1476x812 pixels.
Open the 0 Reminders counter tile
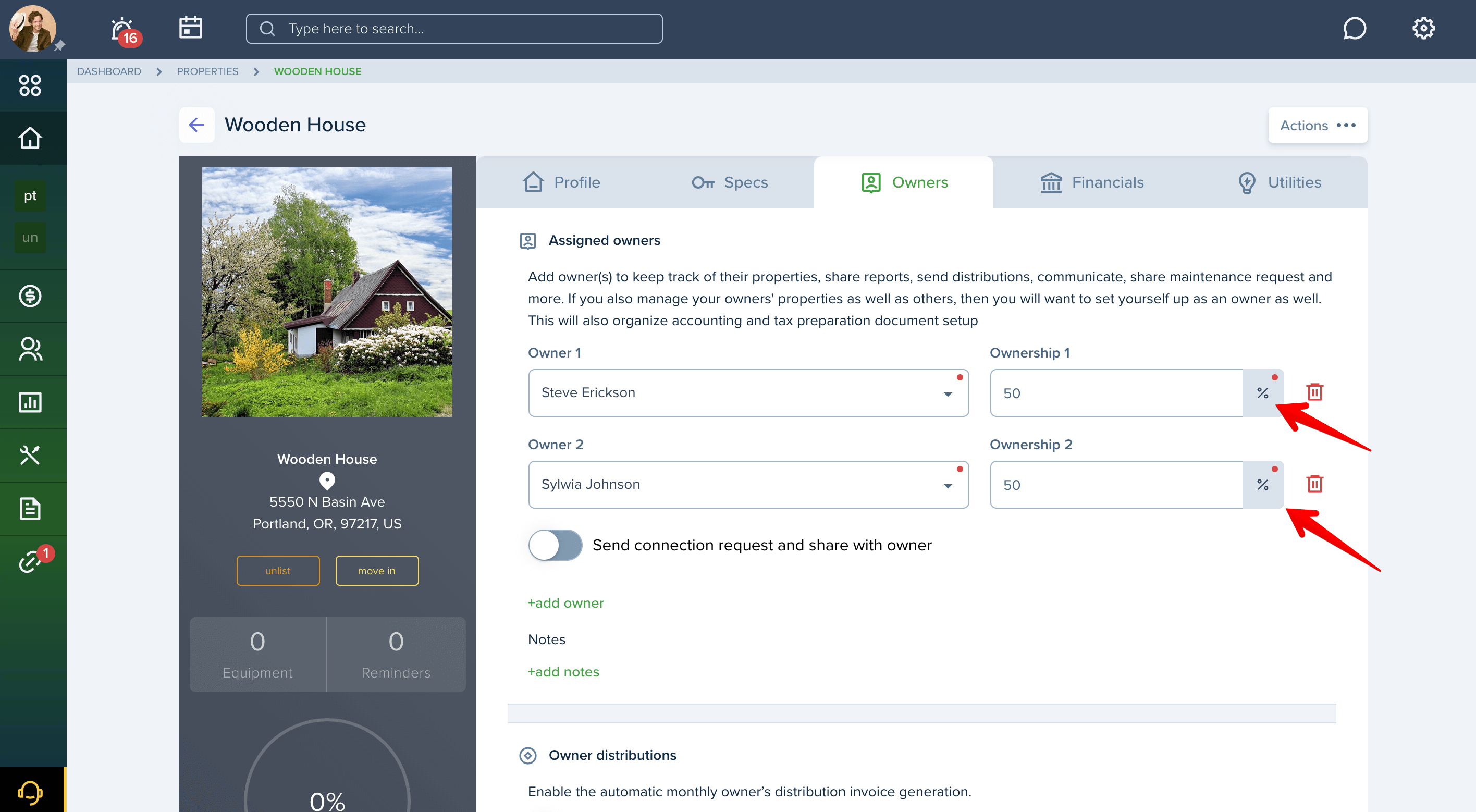click(x=396, y=655)
